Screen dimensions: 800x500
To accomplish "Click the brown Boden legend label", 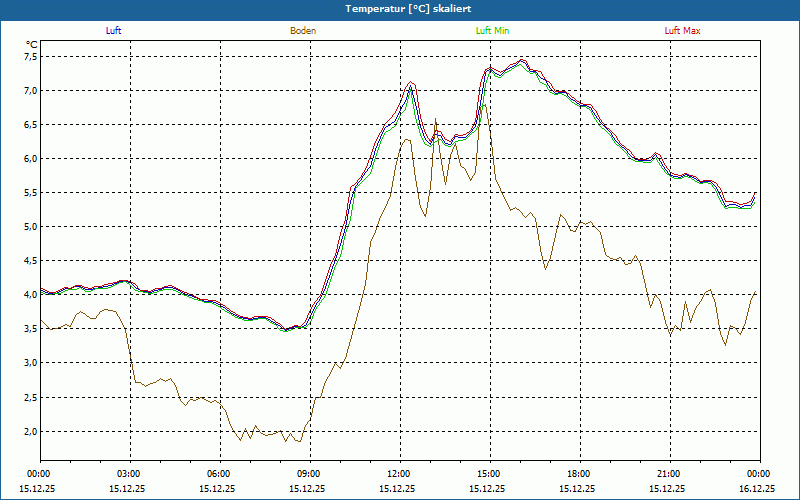I will click(303, 31).
